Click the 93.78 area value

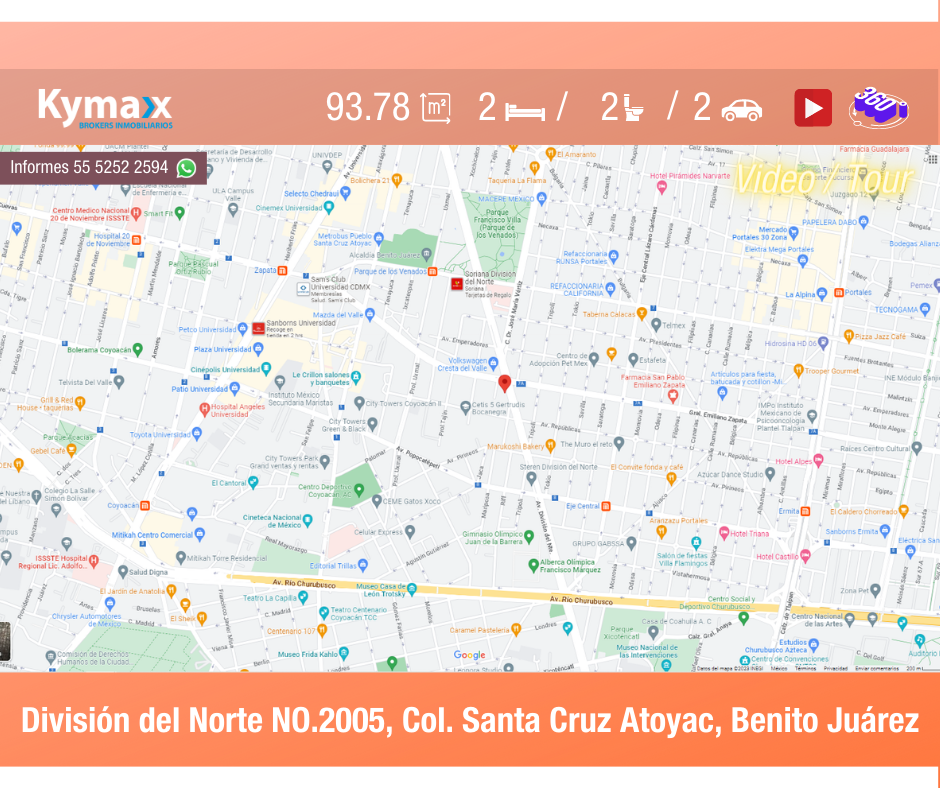click(x=367, y=107)
